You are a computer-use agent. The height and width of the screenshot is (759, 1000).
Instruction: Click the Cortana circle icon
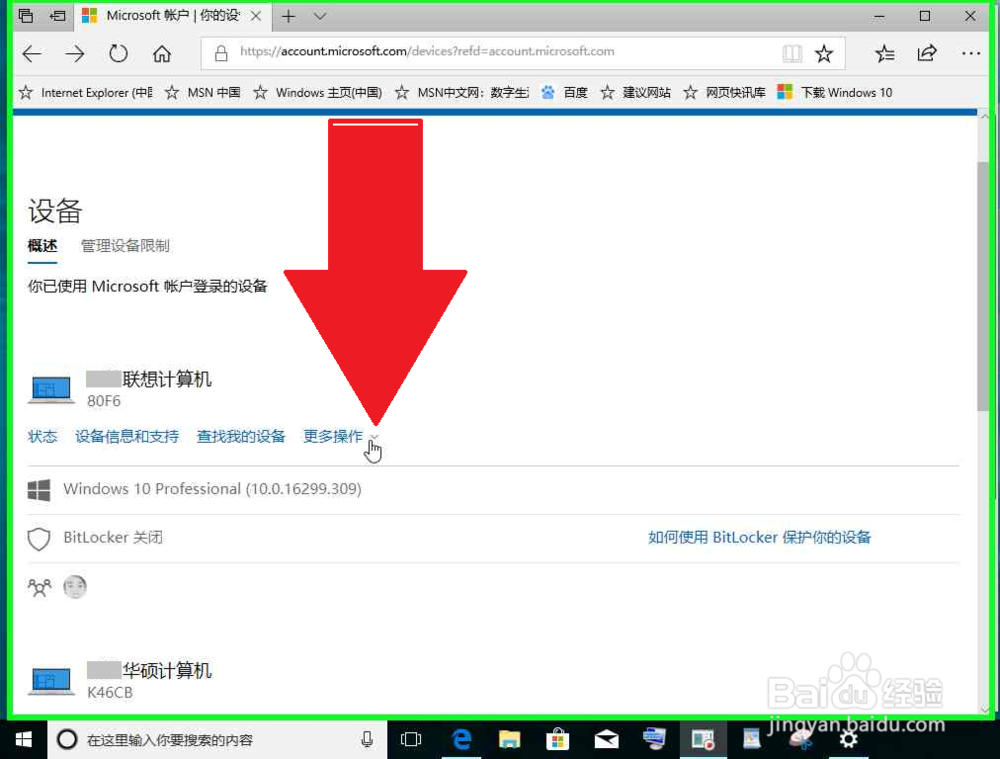click(x=67, y=740)
